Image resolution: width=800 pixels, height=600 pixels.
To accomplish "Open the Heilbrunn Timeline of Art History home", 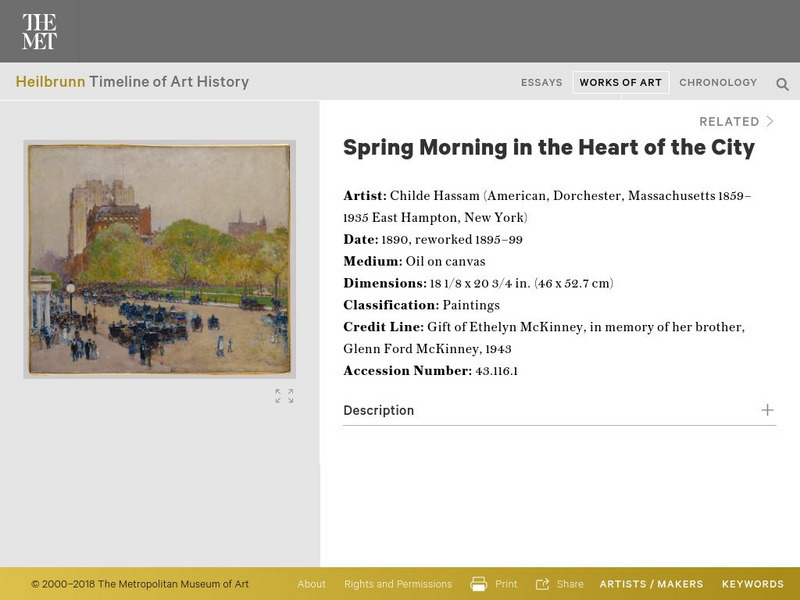I will click(132, 82).
